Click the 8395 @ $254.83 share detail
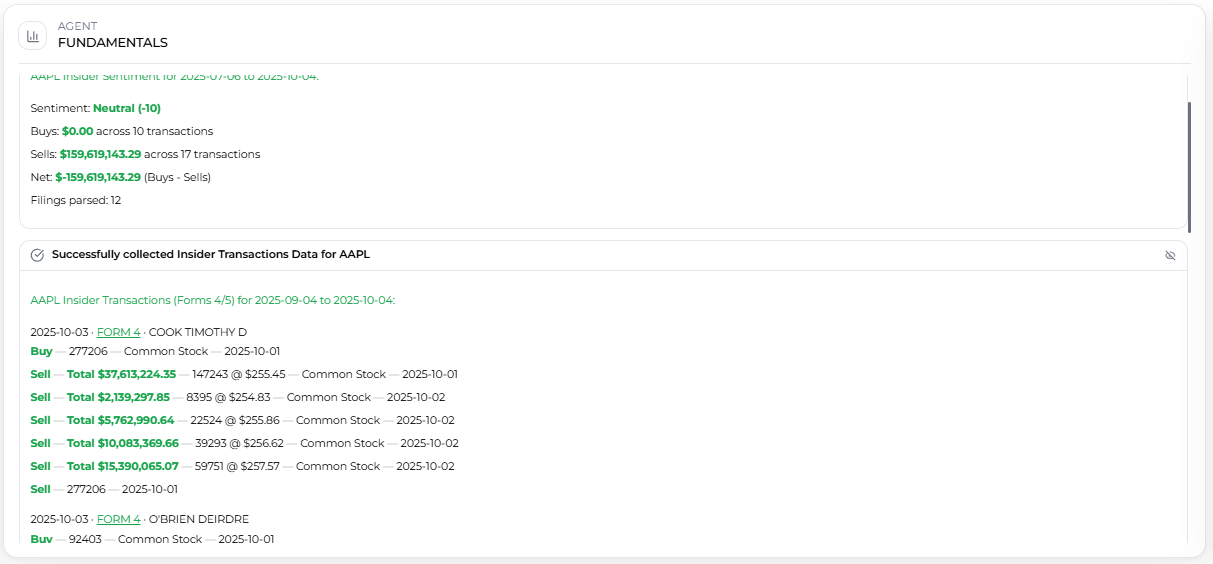The height and width of the screenshot is (564, 1213). 228,397
